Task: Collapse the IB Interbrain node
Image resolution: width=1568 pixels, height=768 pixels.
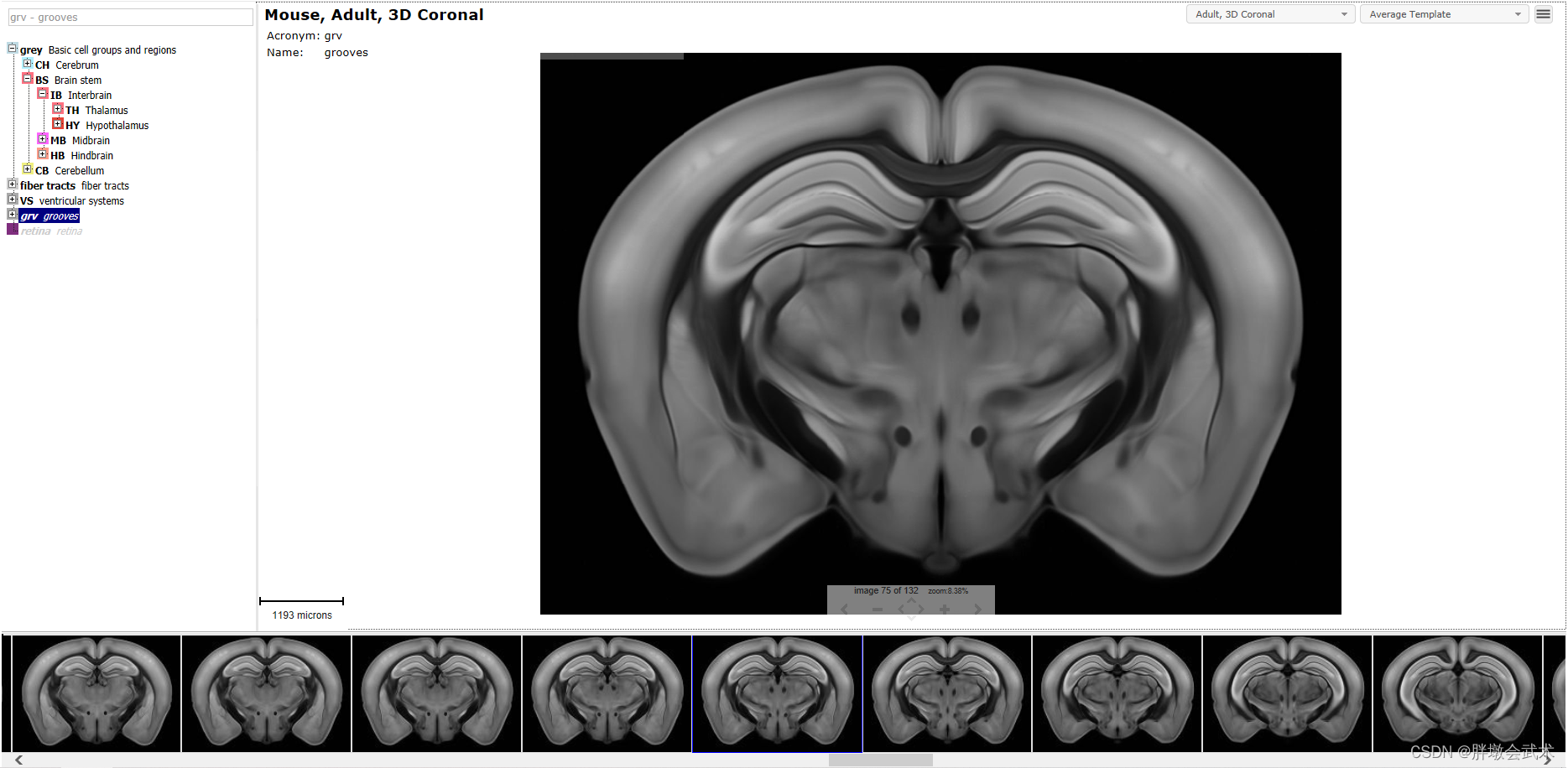Action: (x=43, y=94)
